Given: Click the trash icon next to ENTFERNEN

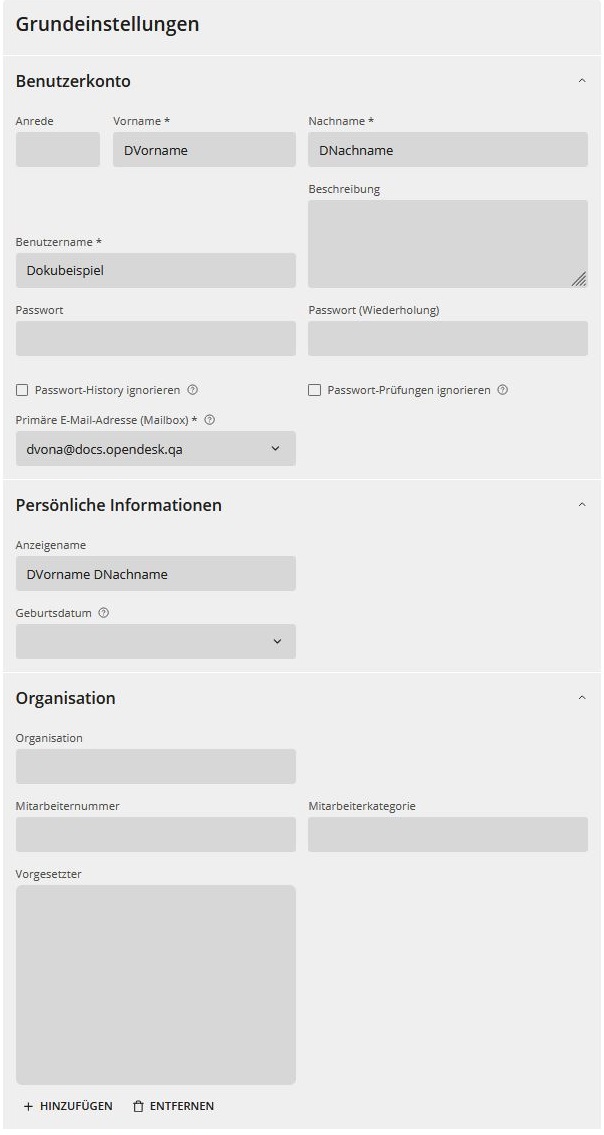Looking at the screenshot, I should [138, 1106].
